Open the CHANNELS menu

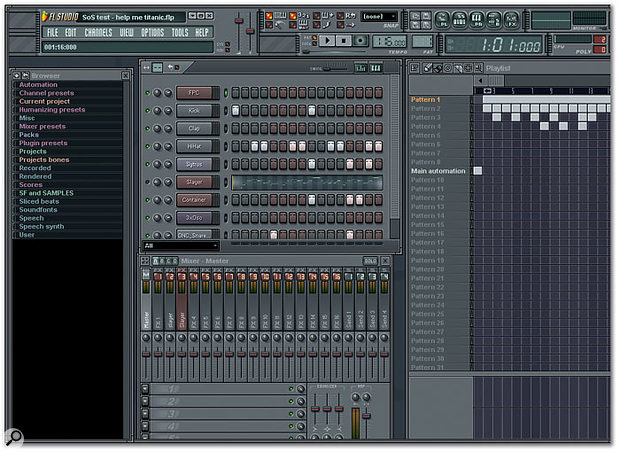98,32
